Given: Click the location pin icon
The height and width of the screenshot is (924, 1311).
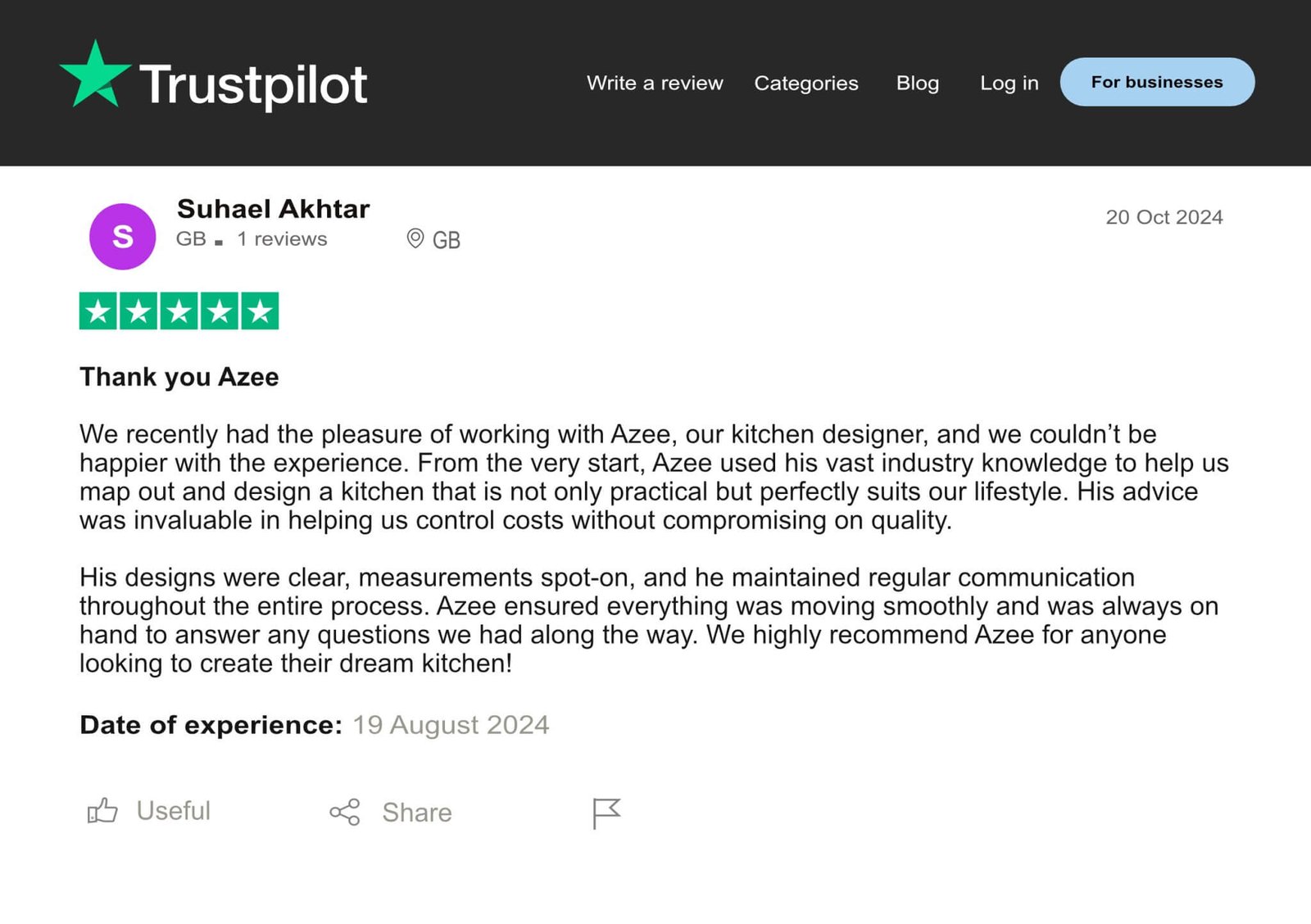Looking at the screenshot, I should tap(415, 238).
